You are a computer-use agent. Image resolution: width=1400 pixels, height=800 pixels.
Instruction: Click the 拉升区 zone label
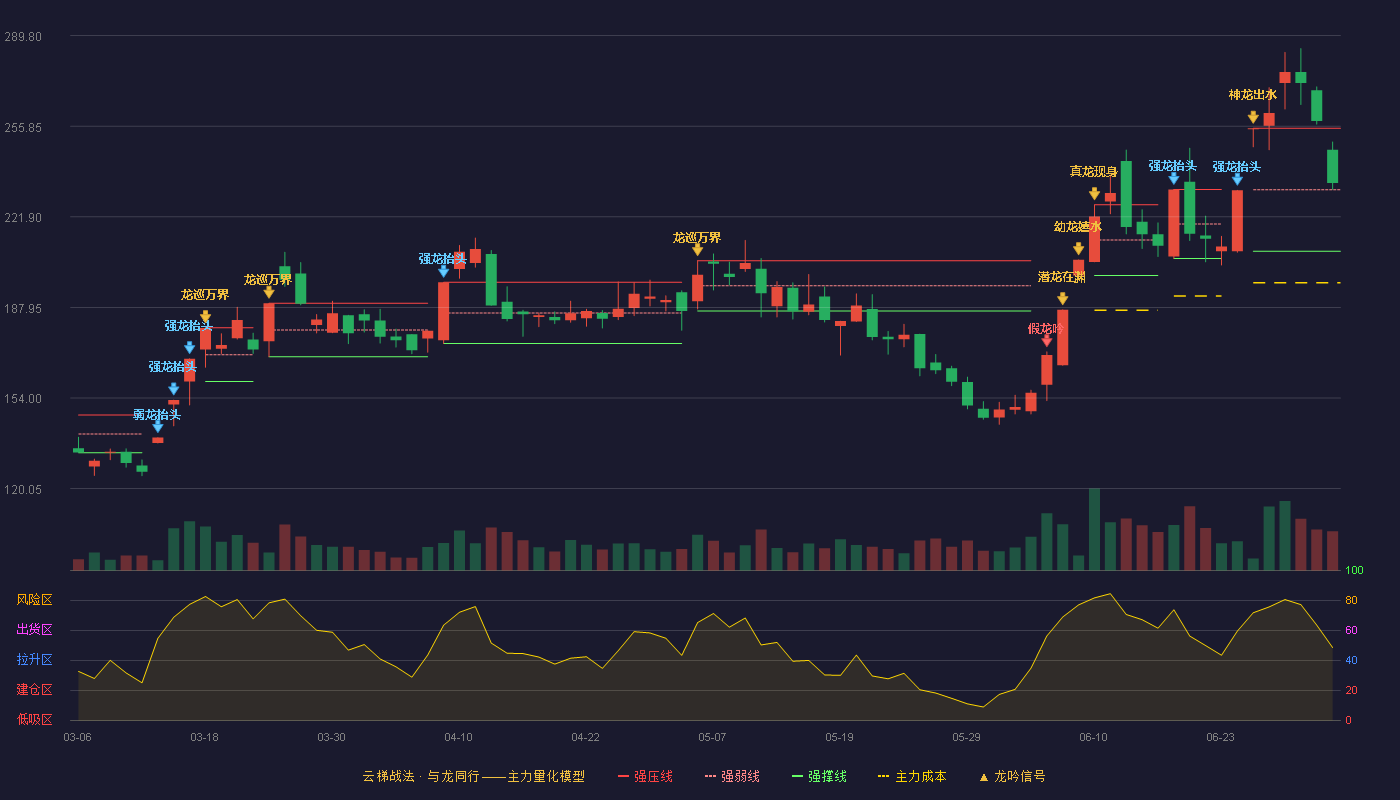click(x=34, y=660)
